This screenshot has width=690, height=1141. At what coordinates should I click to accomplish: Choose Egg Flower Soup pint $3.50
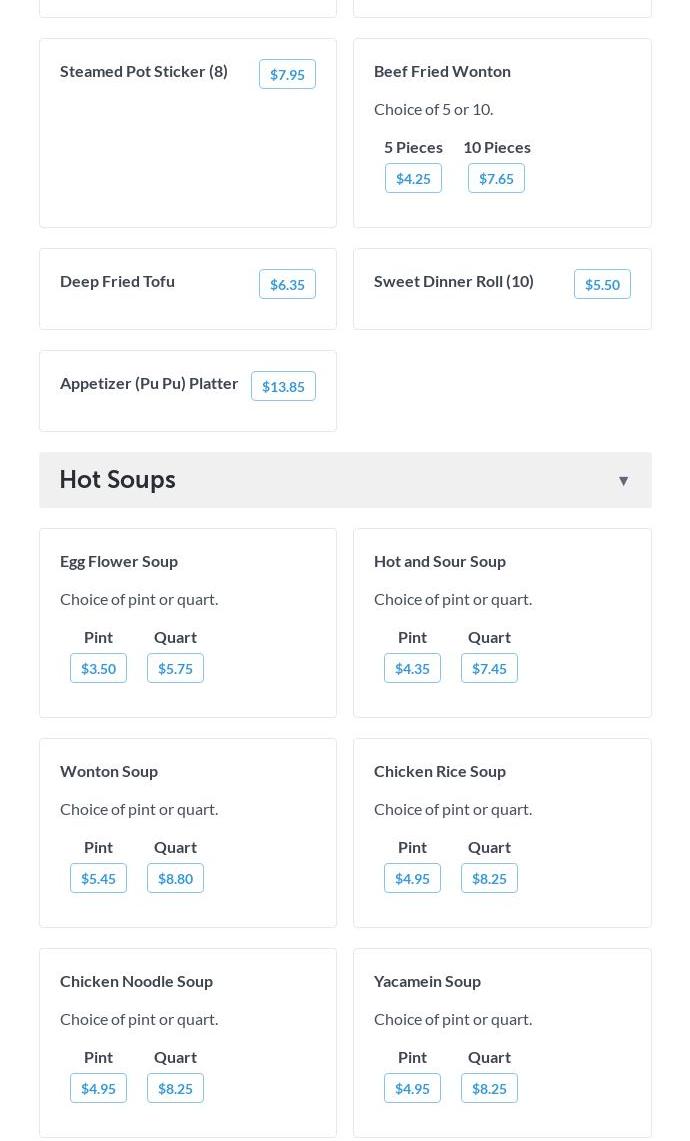click(x=98, y=668)
